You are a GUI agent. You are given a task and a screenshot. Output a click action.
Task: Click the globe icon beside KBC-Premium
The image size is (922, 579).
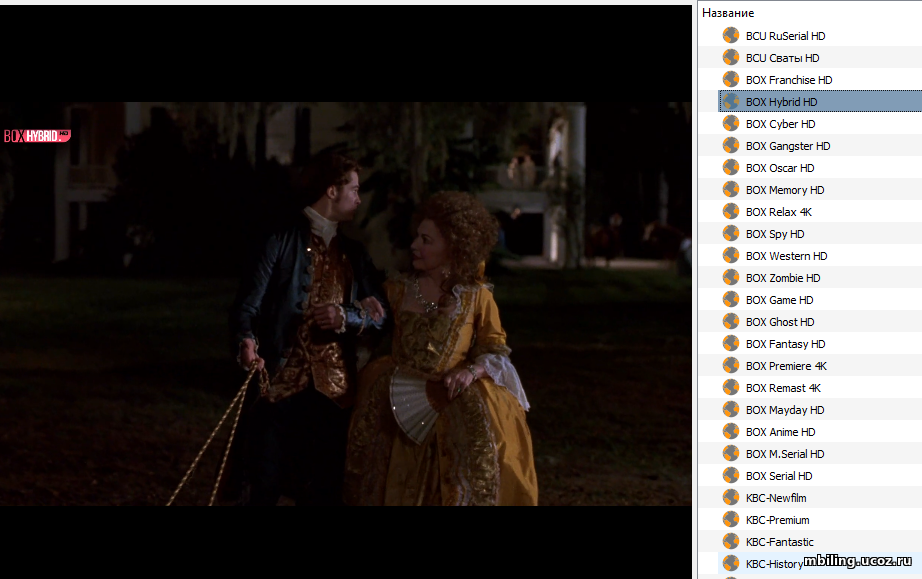point(731,520)
